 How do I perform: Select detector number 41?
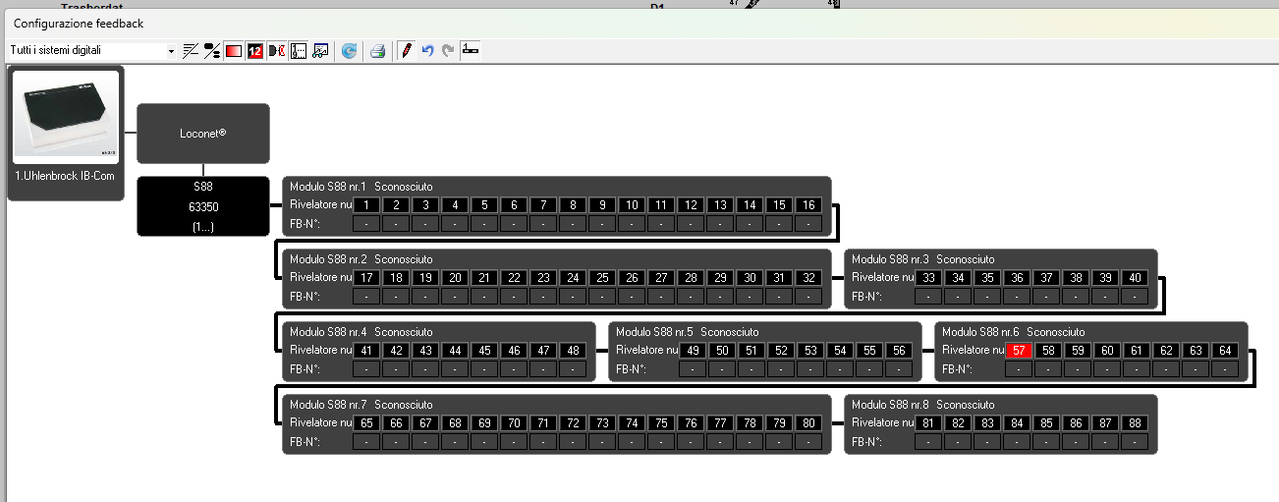pos(367,350)
